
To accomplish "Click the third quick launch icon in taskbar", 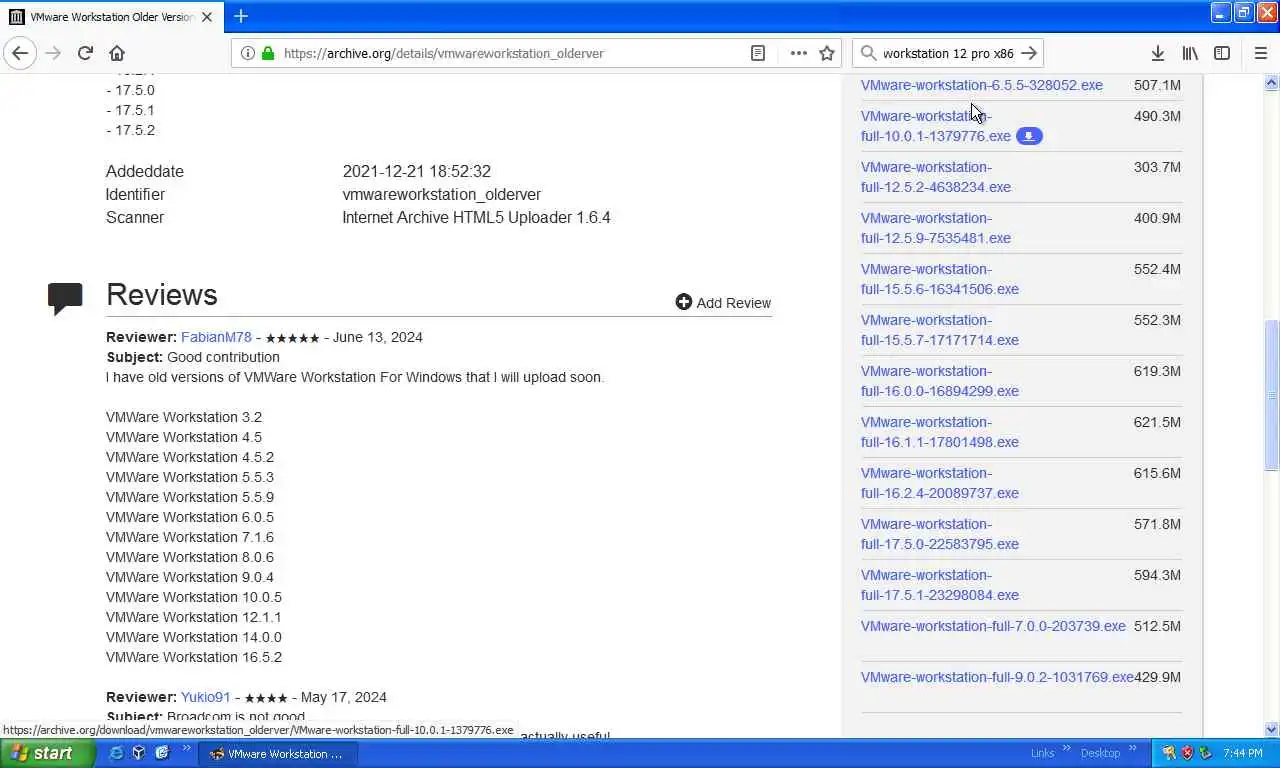I will tap(162, 753).
